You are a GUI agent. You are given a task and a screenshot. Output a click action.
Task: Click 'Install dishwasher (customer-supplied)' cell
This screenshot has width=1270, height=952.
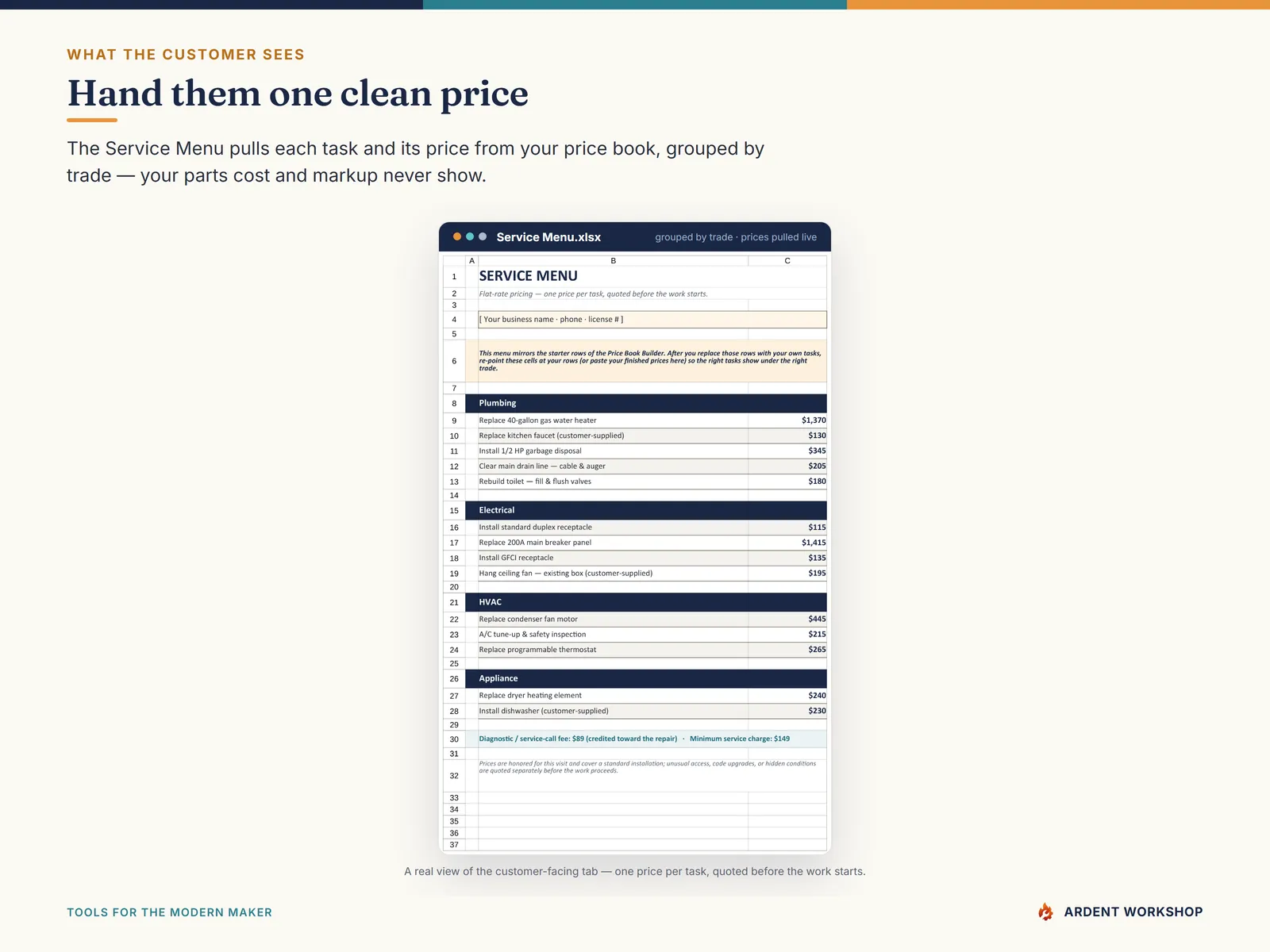click(613, 711)
